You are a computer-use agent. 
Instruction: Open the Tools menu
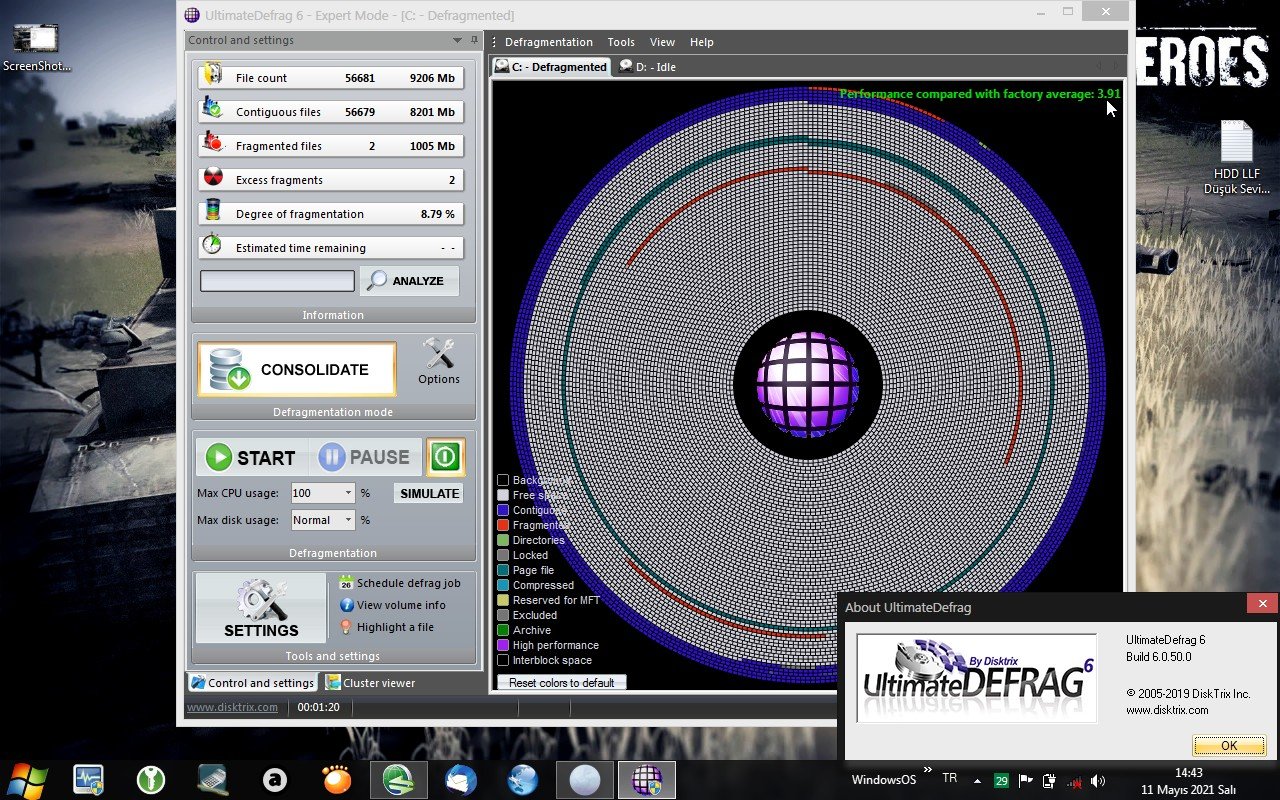pos(621,42)
